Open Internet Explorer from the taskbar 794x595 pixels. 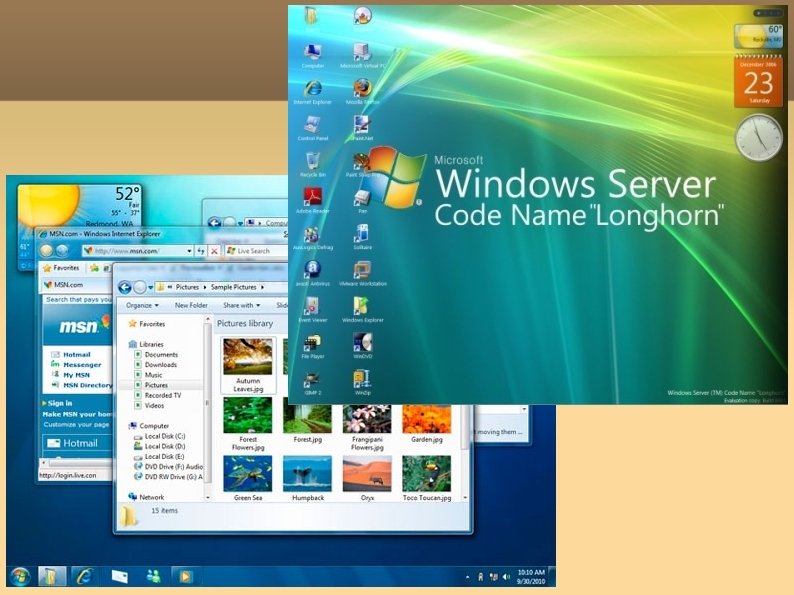[84, 576]
